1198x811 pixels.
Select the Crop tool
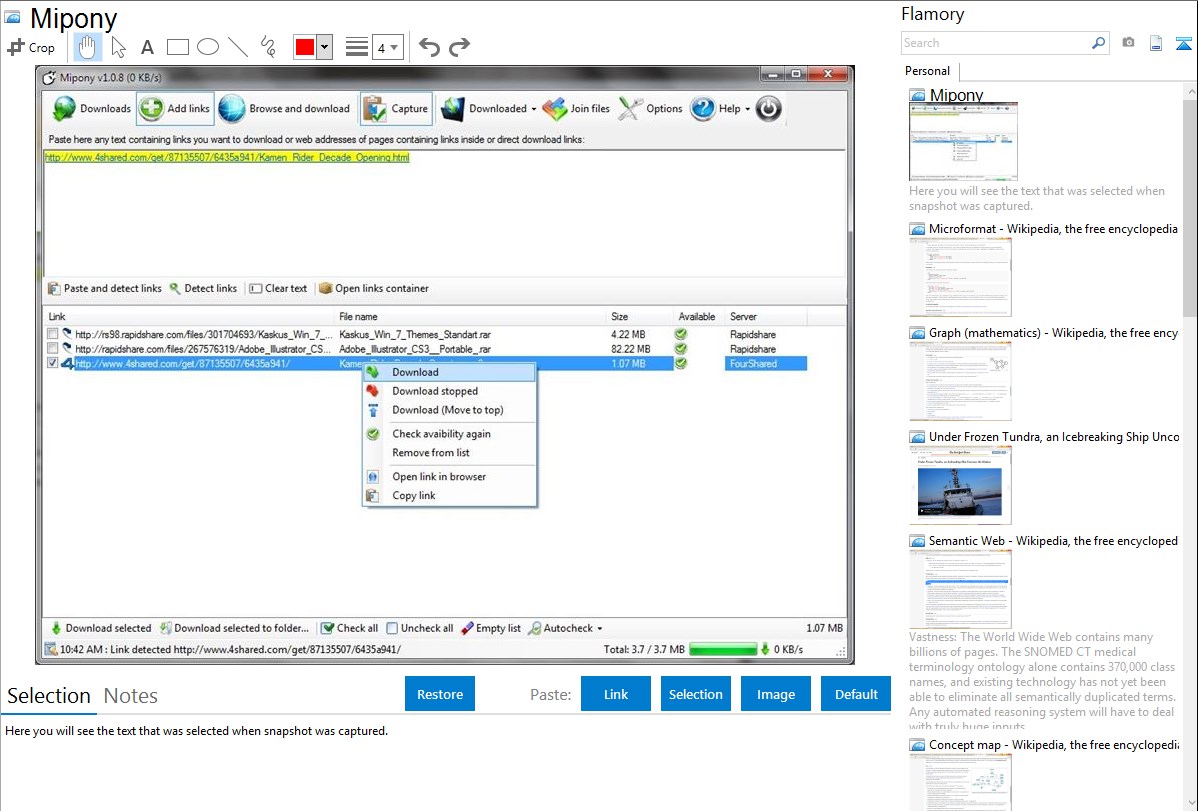[31, 47]
